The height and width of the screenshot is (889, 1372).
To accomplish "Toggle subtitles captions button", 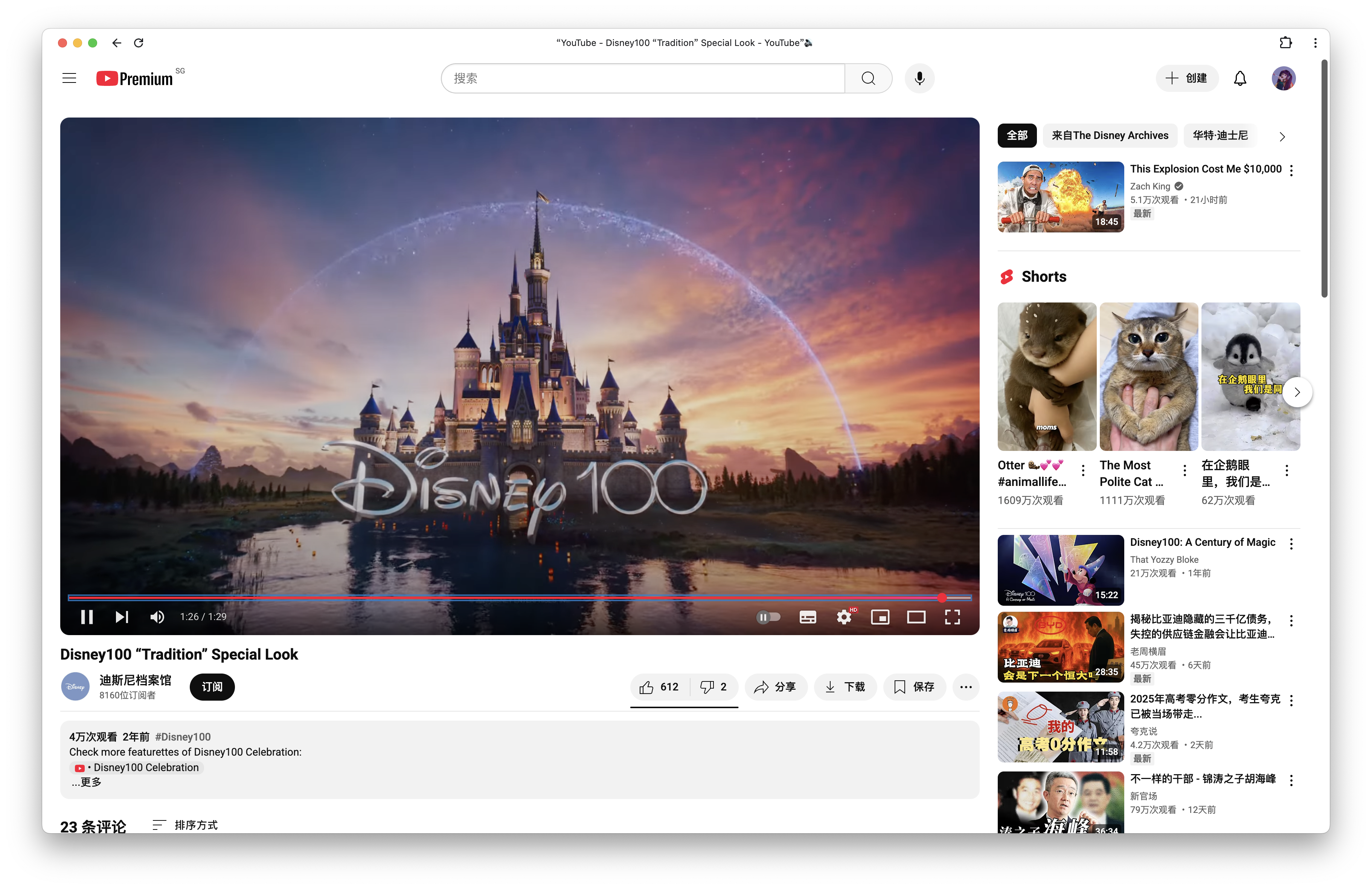I will coord(808,617).
